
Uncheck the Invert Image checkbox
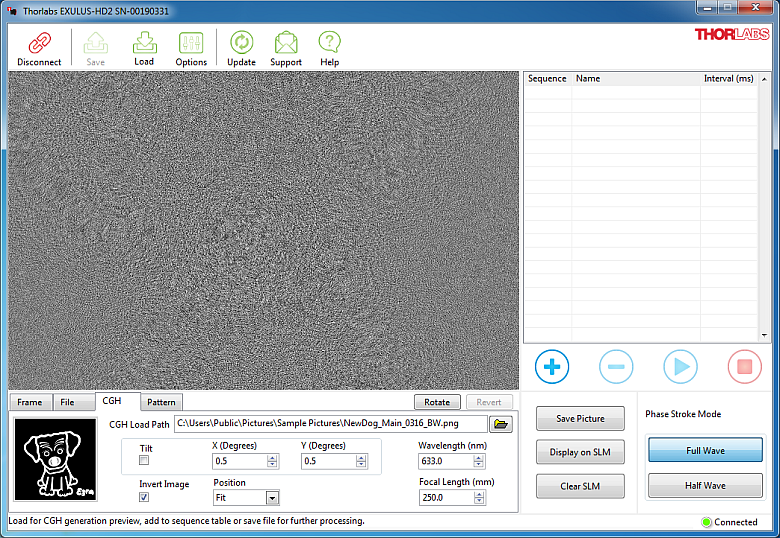pos(144,497)
